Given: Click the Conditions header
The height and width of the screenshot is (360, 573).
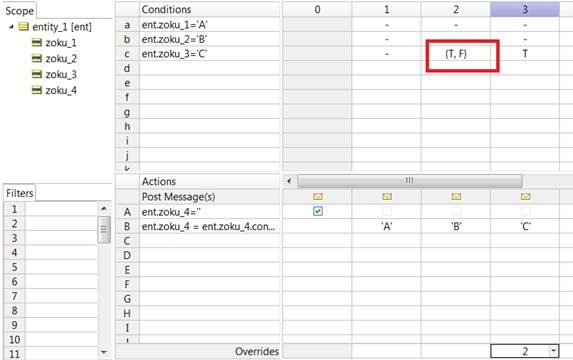Looking at the screenshot, I should coord(209,10).
